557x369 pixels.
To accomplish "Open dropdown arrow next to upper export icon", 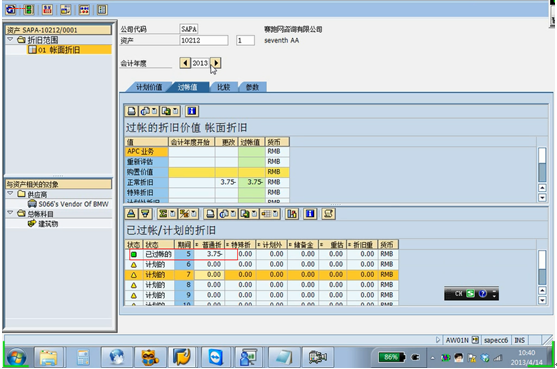I will coord(175,111).
